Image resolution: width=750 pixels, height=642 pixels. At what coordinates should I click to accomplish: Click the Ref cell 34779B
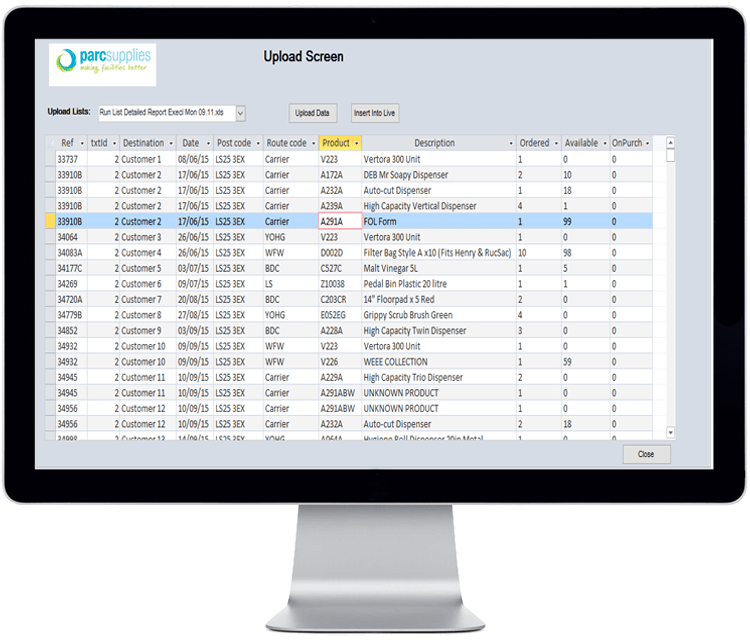point(71,315)
